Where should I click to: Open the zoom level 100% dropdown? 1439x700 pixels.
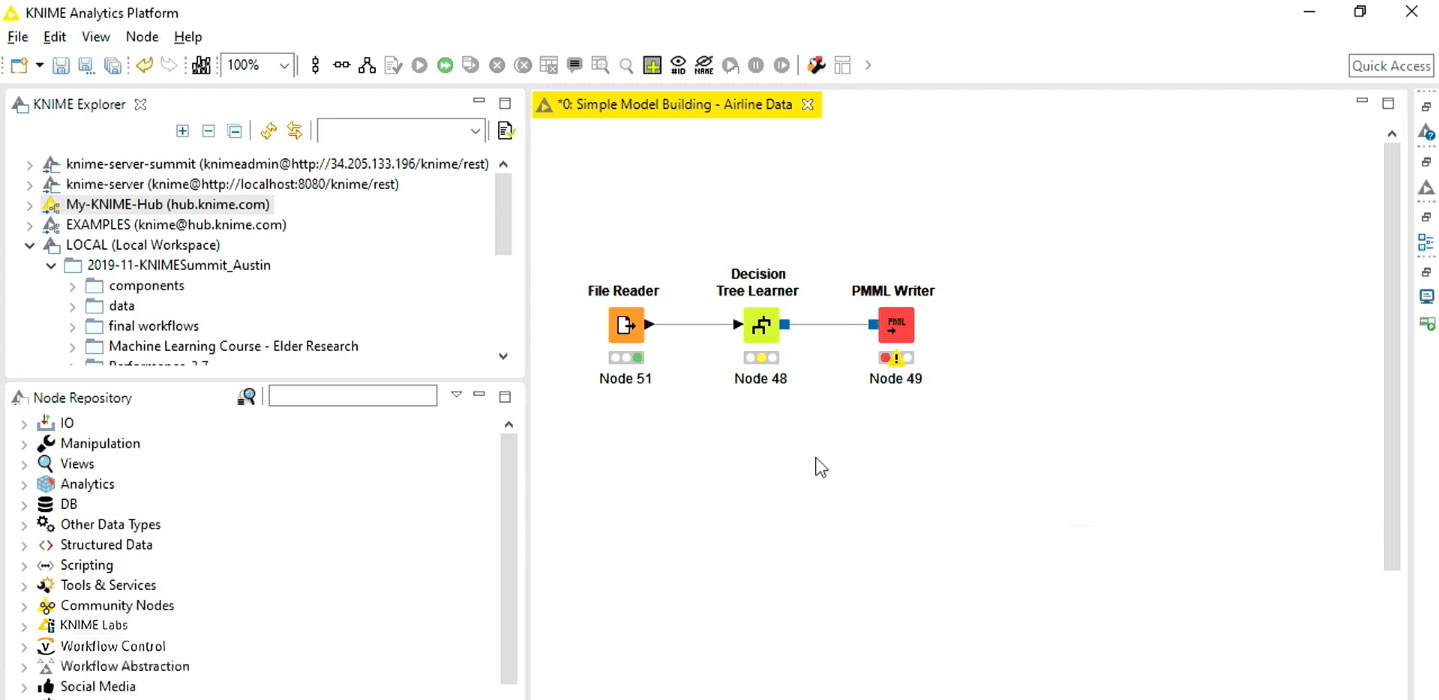click(284, 65)
